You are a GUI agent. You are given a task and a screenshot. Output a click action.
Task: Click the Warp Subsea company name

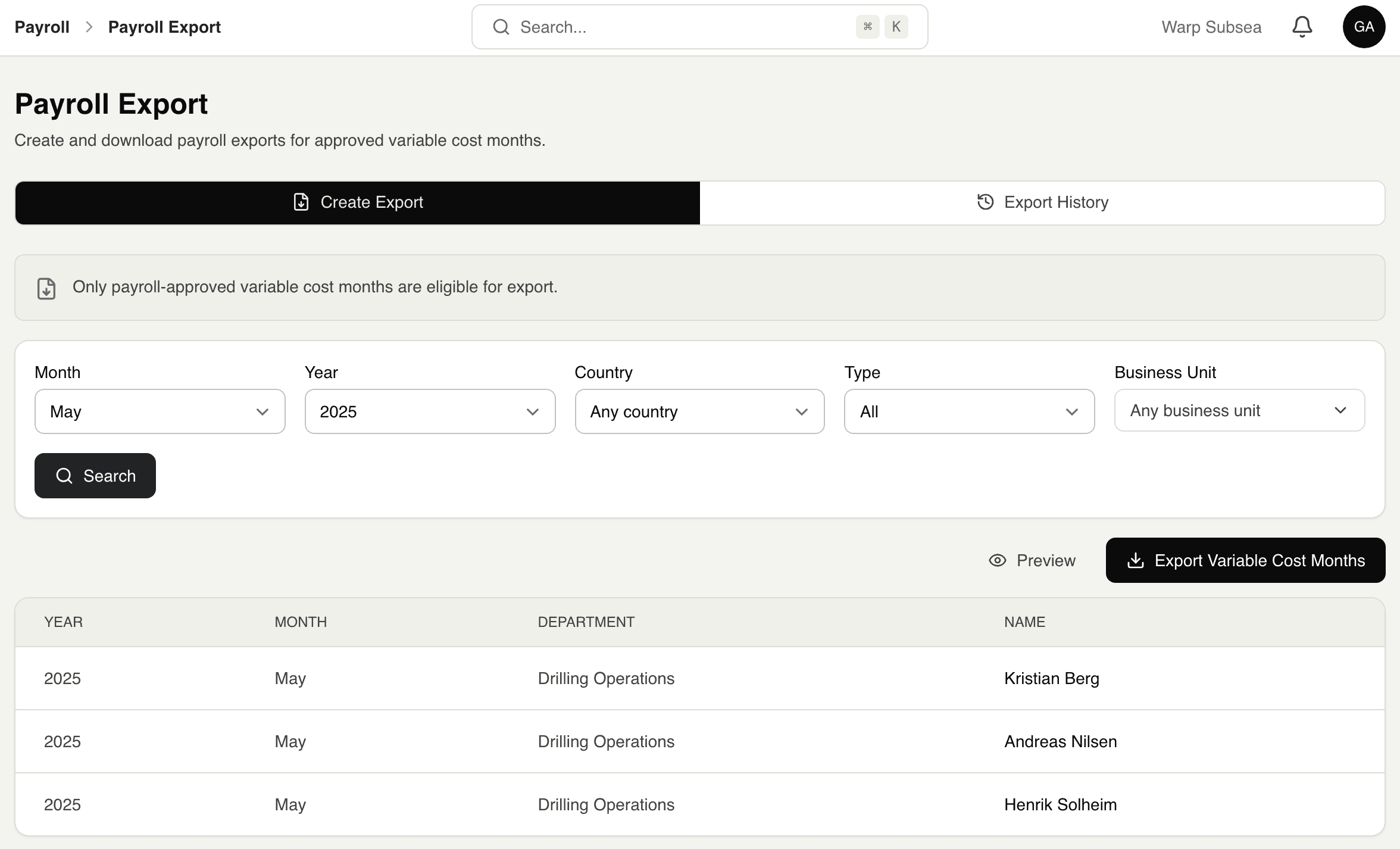tap(1211, 27)
